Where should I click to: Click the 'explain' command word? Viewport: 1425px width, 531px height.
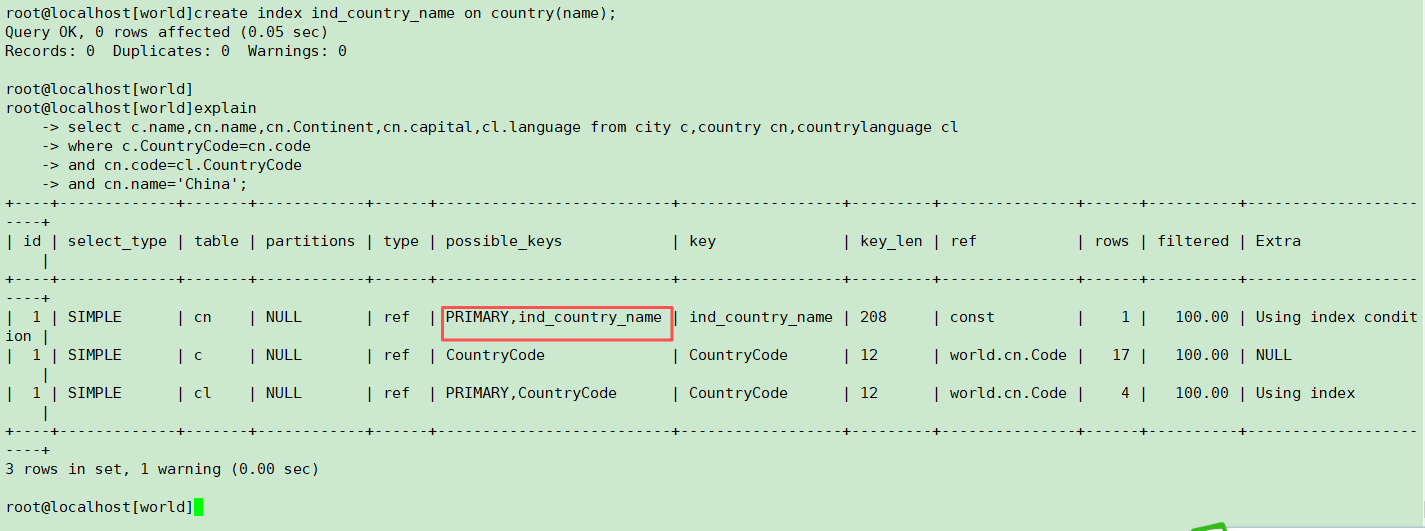[x=225, y=108]
